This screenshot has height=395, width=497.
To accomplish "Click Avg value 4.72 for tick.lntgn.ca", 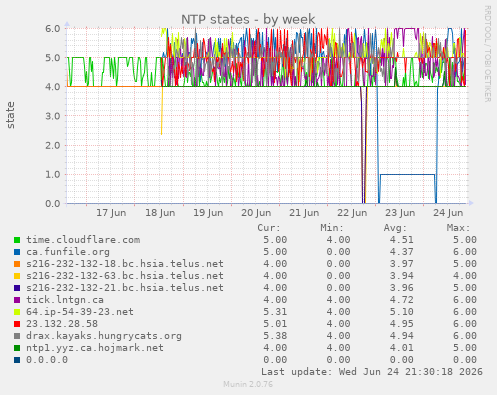I will 401,300.
